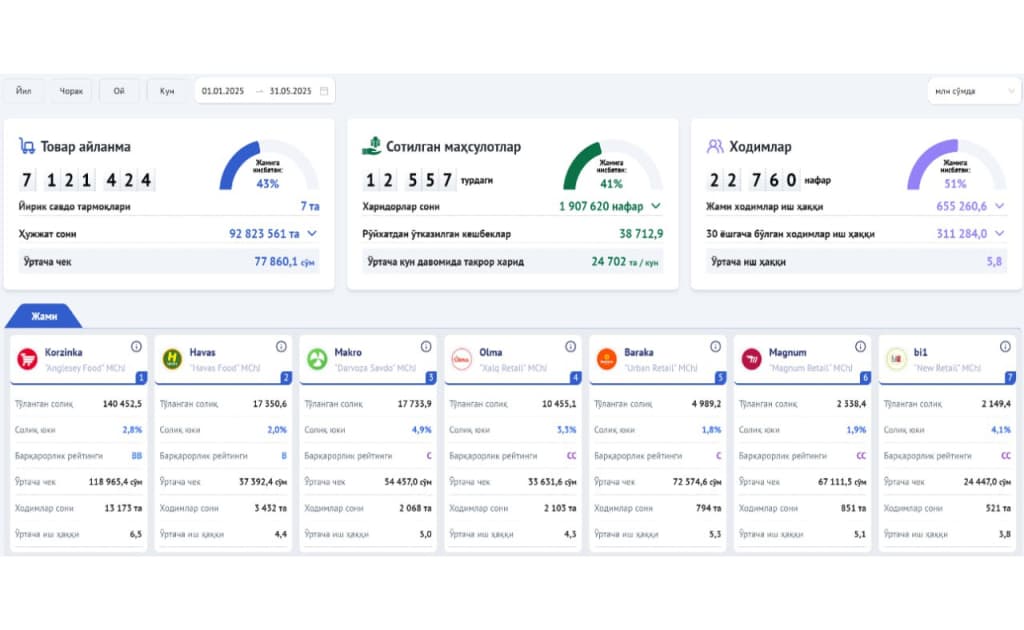1024x630 pixels.
Task: Click the Кун period button
Action: click(167, 91)
